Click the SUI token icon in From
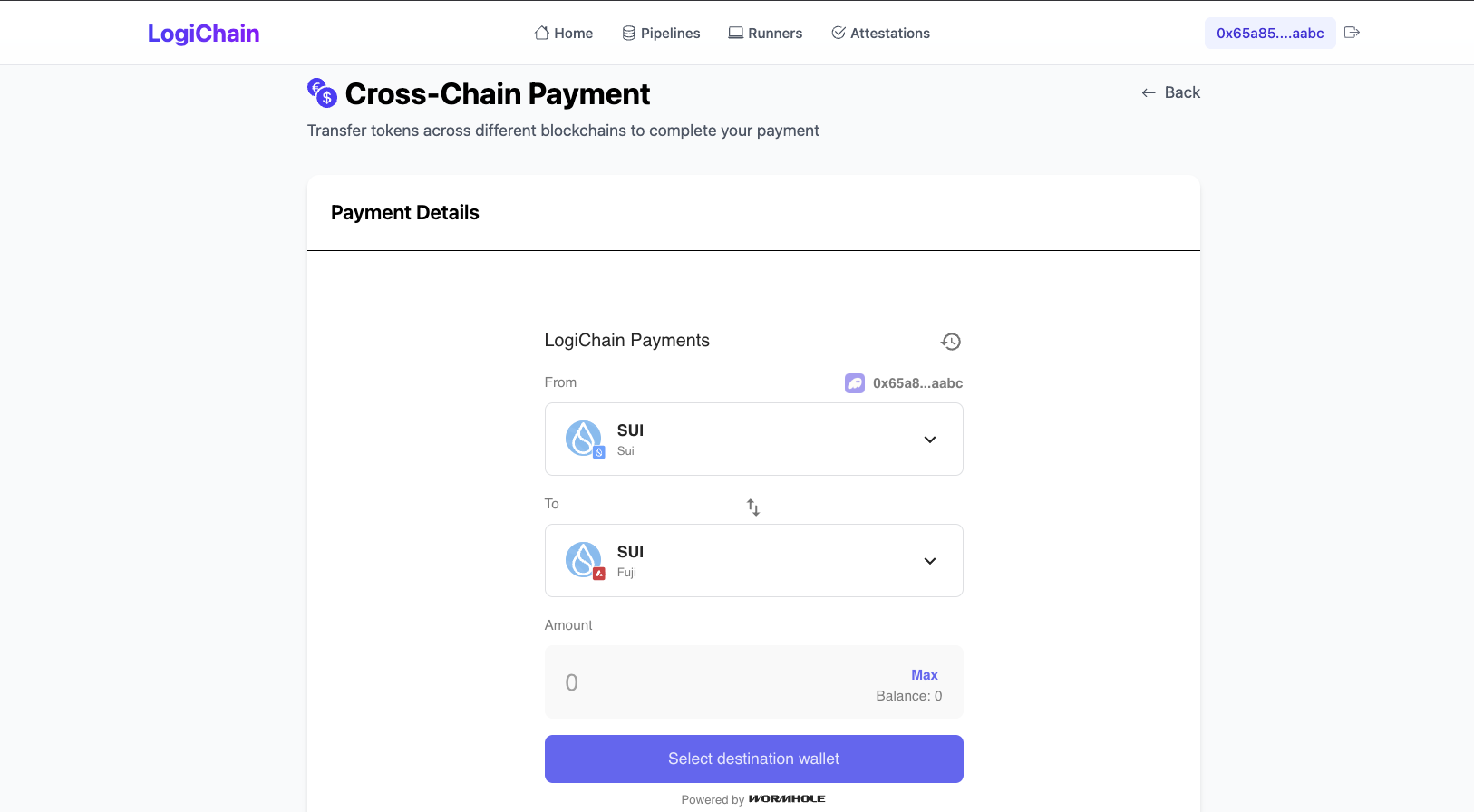Viewport: 1474px width, 812px height. (x=585, y=440)
